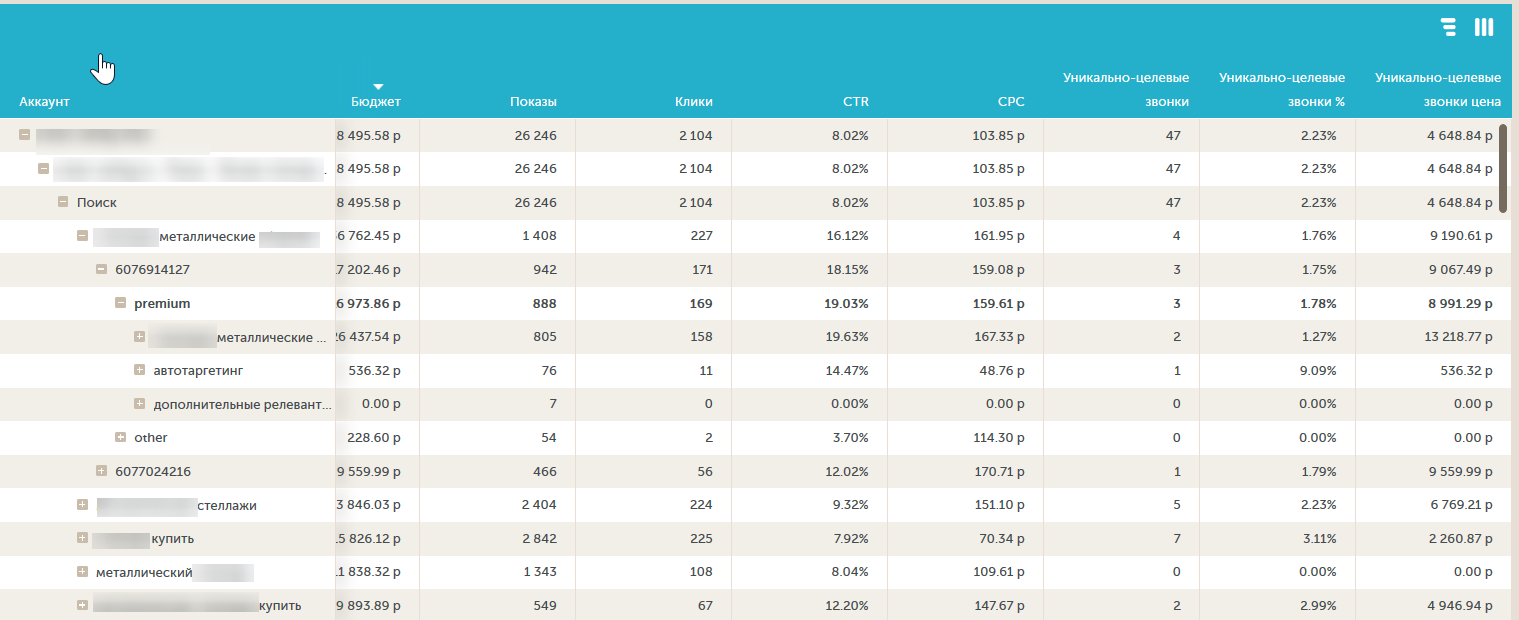The height and width of the screenshot is (620, 1519).
Task: Open the column settings icon
Action: tap(1484, 27)
